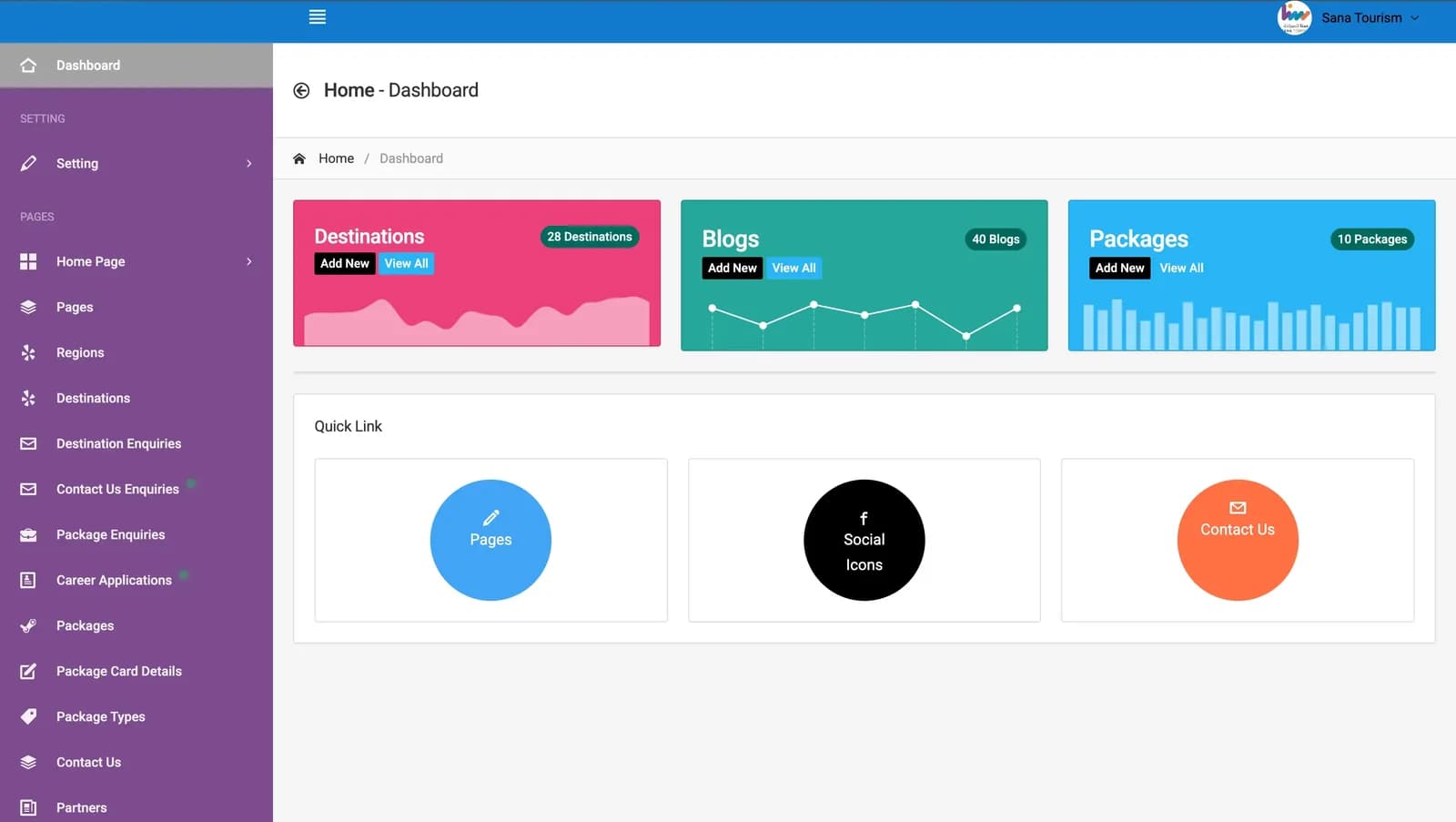Click the back arrow beside Home - Dashboard

click(301, 90)
